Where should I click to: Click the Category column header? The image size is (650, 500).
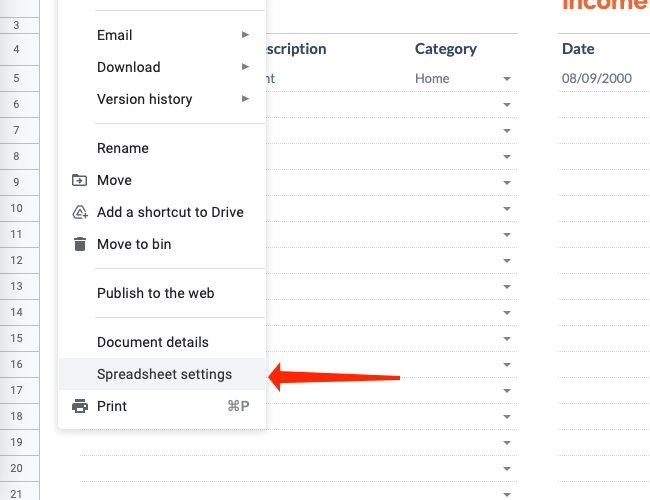pos(446,48)
